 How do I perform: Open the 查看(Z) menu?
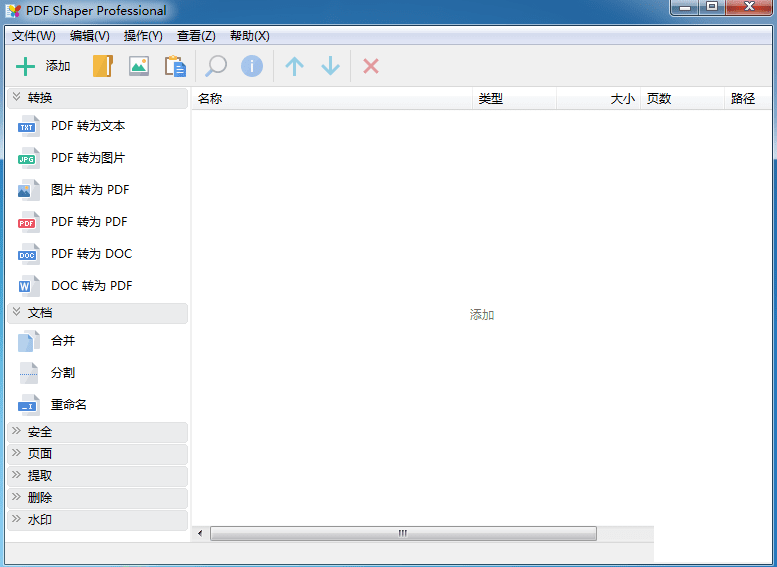click(196, 36)
